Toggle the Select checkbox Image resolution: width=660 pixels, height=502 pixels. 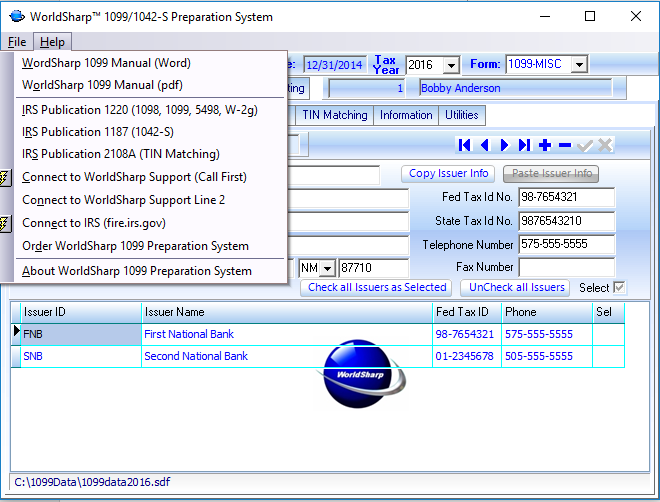(x=619, y=288)
